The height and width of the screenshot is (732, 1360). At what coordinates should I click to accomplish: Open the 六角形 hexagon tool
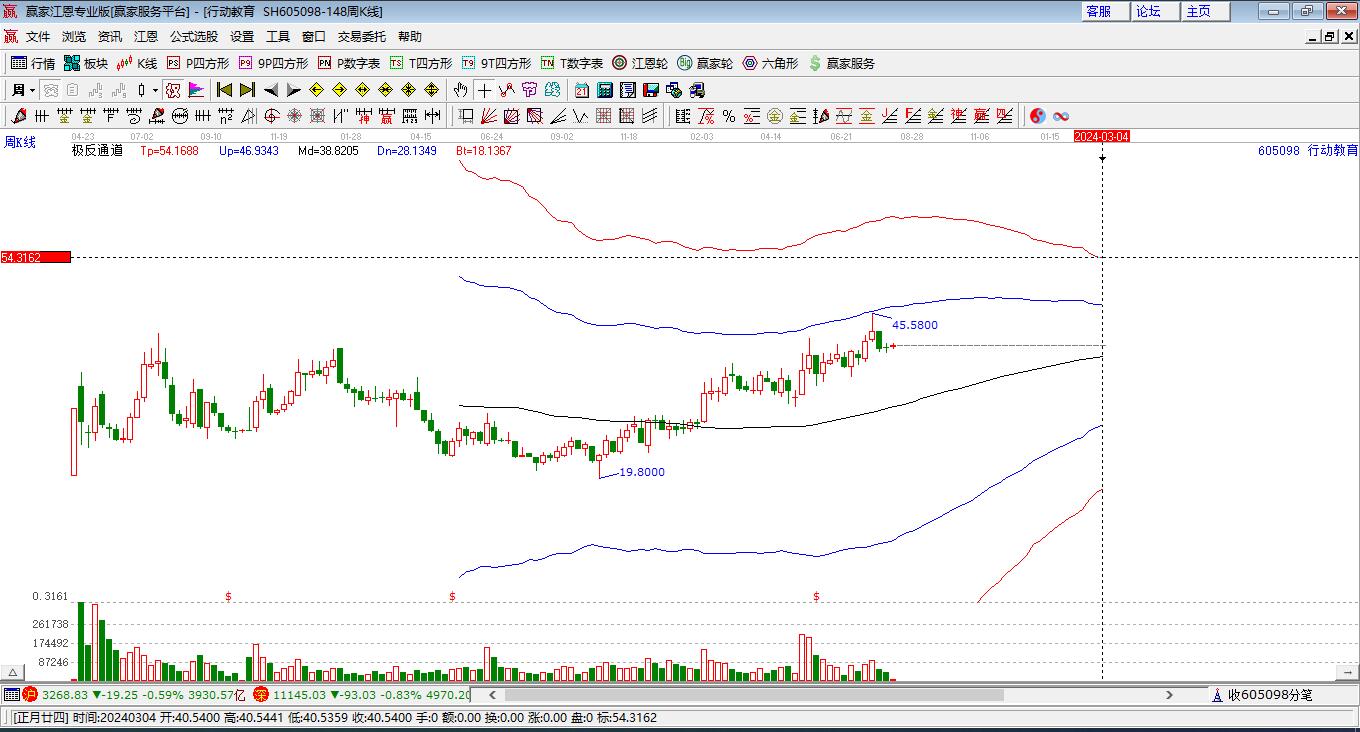click(770, 63)
